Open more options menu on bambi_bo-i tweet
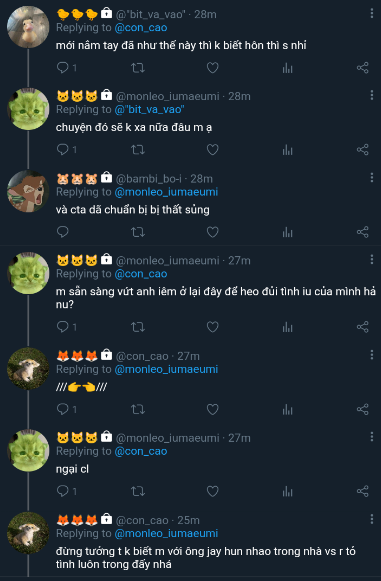Viewport: 381px width, 581px height. pos(371,178)
